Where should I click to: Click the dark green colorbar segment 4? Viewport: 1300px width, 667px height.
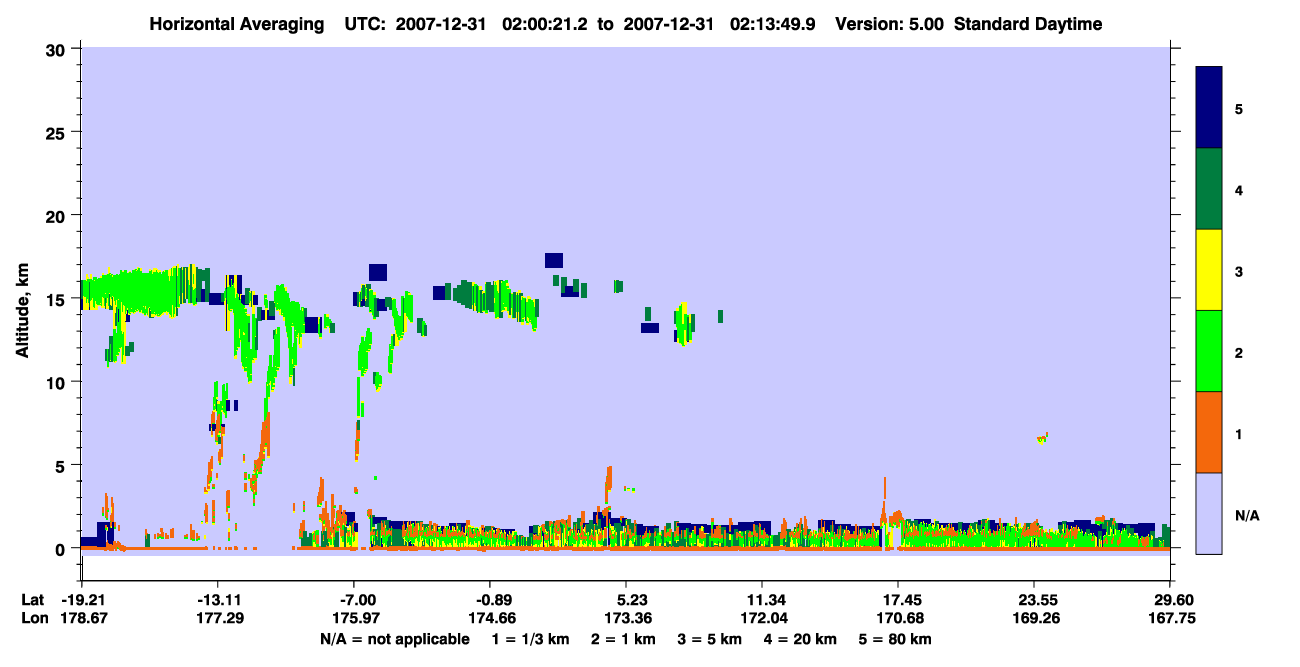click(x=1209, y=189)
